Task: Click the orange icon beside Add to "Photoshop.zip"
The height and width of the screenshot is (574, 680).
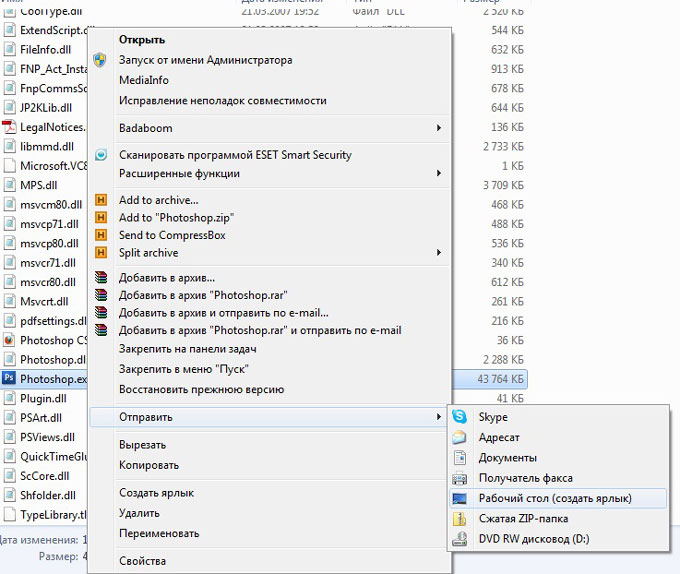Action: (x=101, y=217)
